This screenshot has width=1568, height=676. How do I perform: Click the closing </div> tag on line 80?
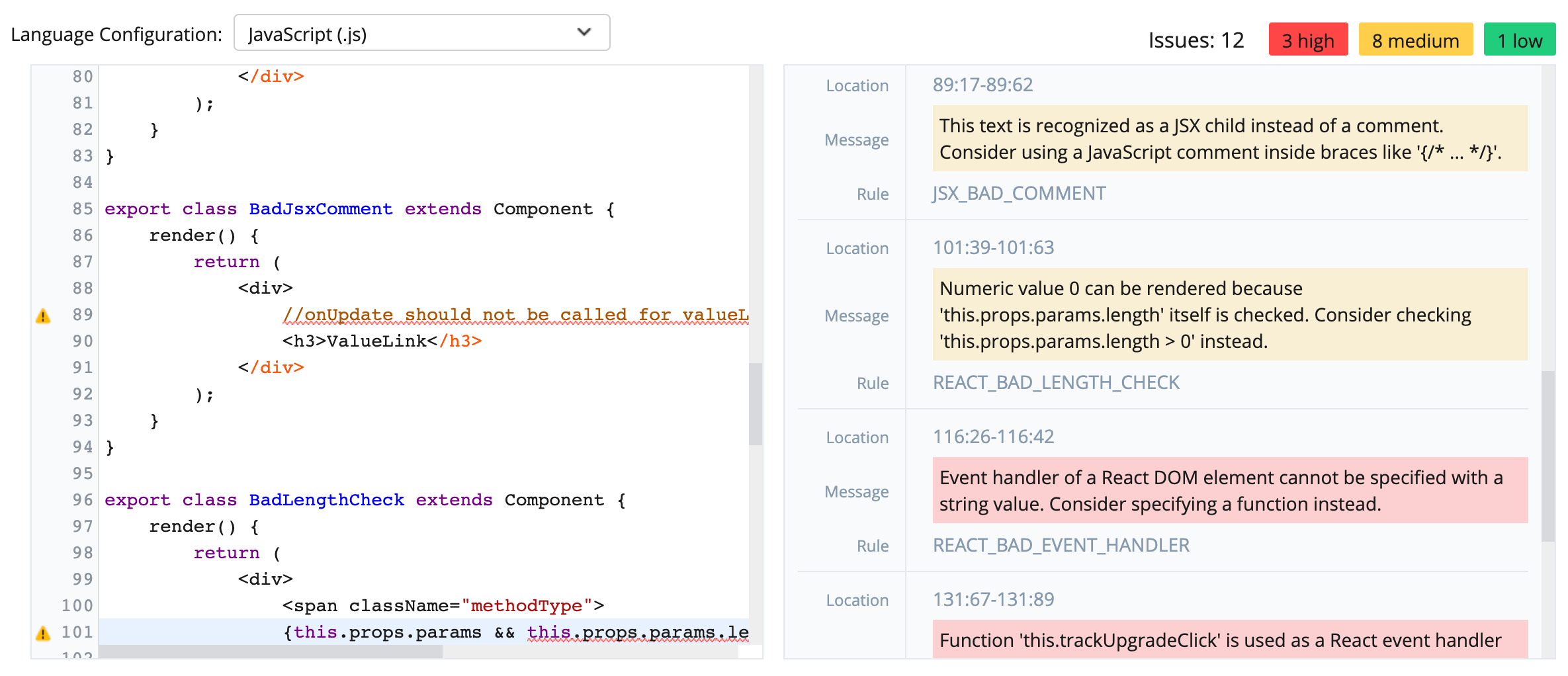point(271,77)
